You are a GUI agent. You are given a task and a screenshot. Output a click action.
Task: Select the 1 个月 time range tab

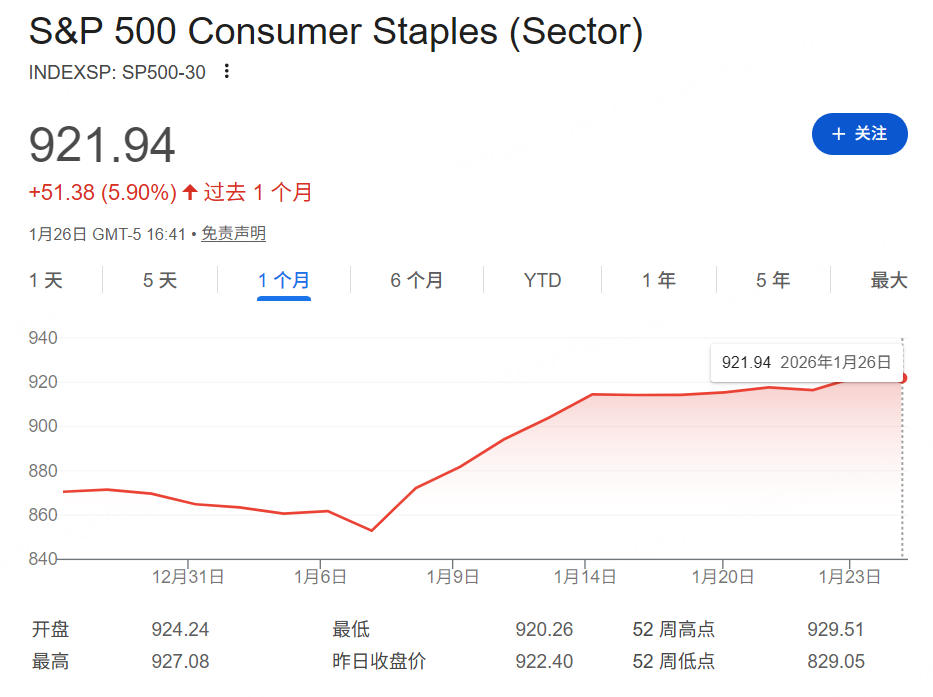284,281
